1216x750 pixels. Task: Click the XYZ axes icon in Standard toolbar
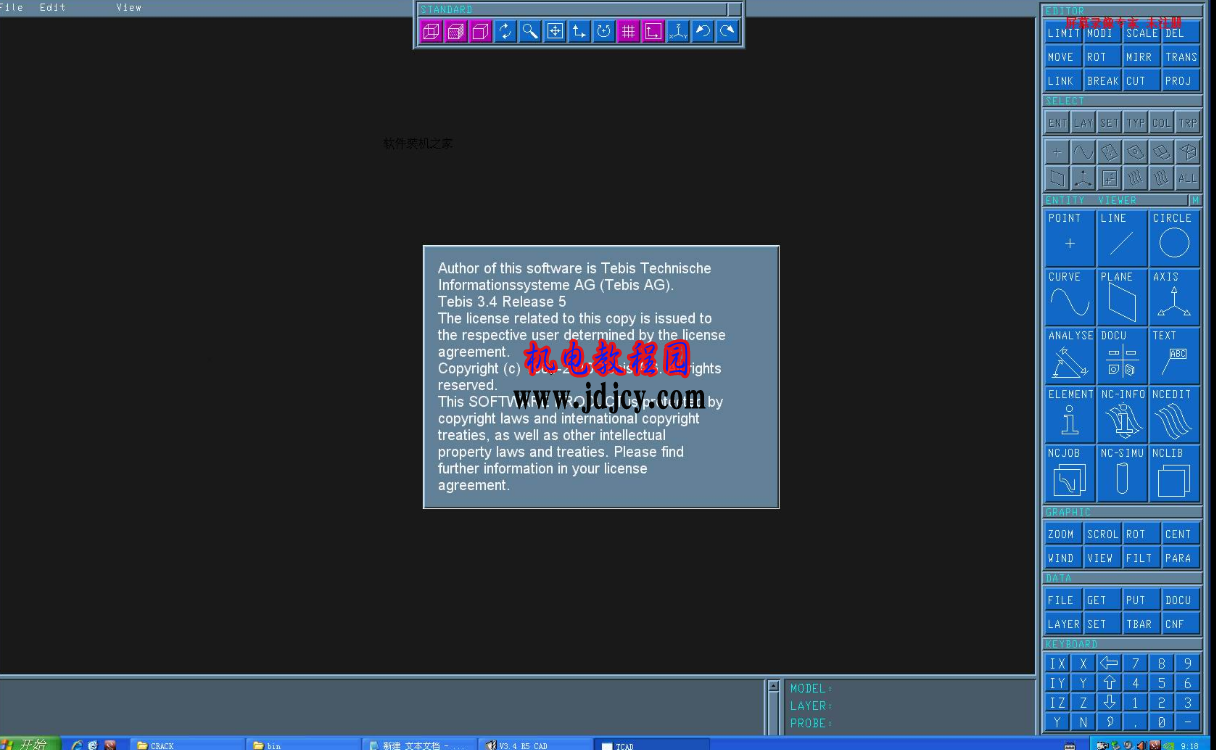(x=678, y=31)
